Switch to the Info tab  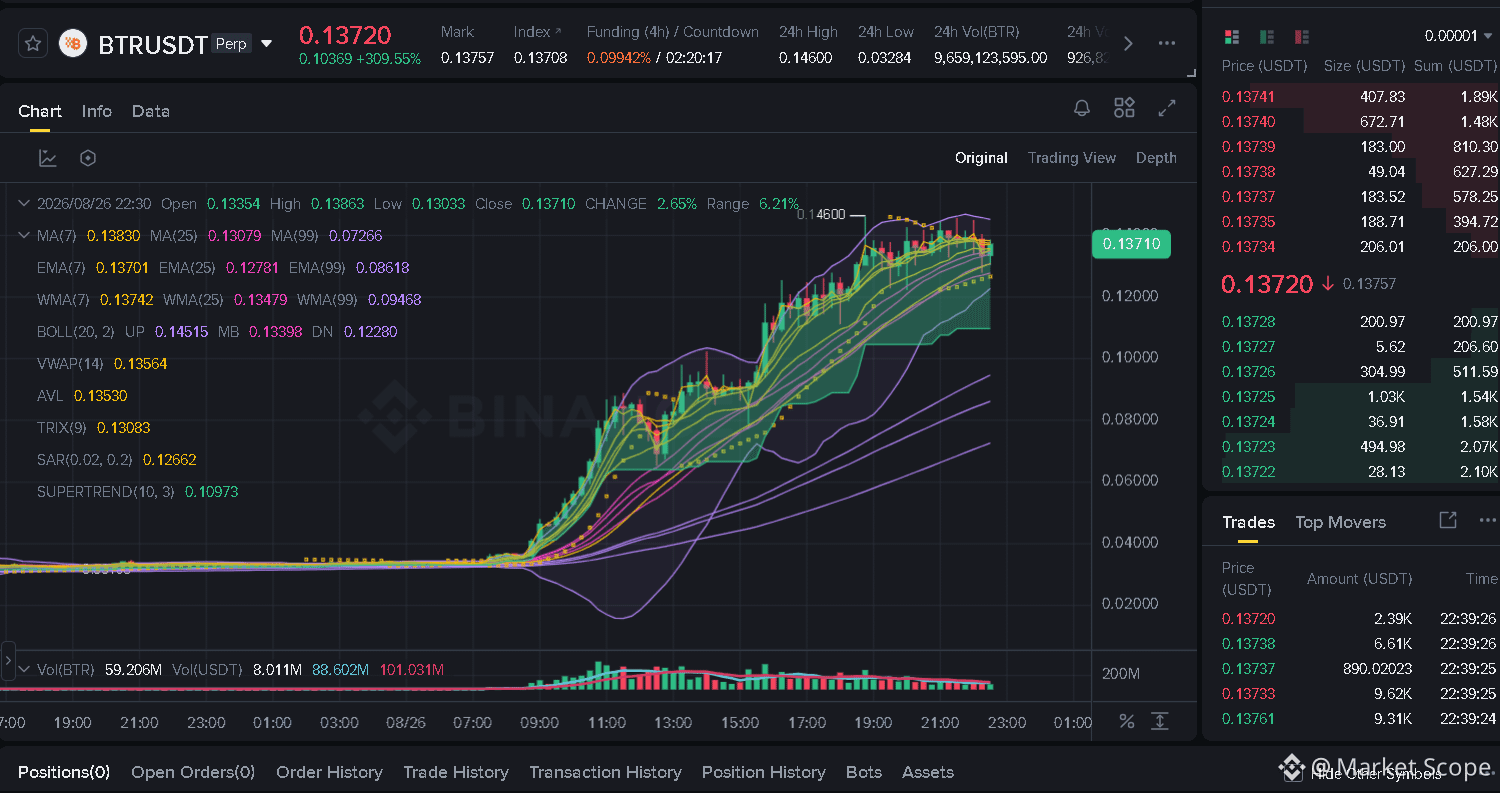coord(97,111)
